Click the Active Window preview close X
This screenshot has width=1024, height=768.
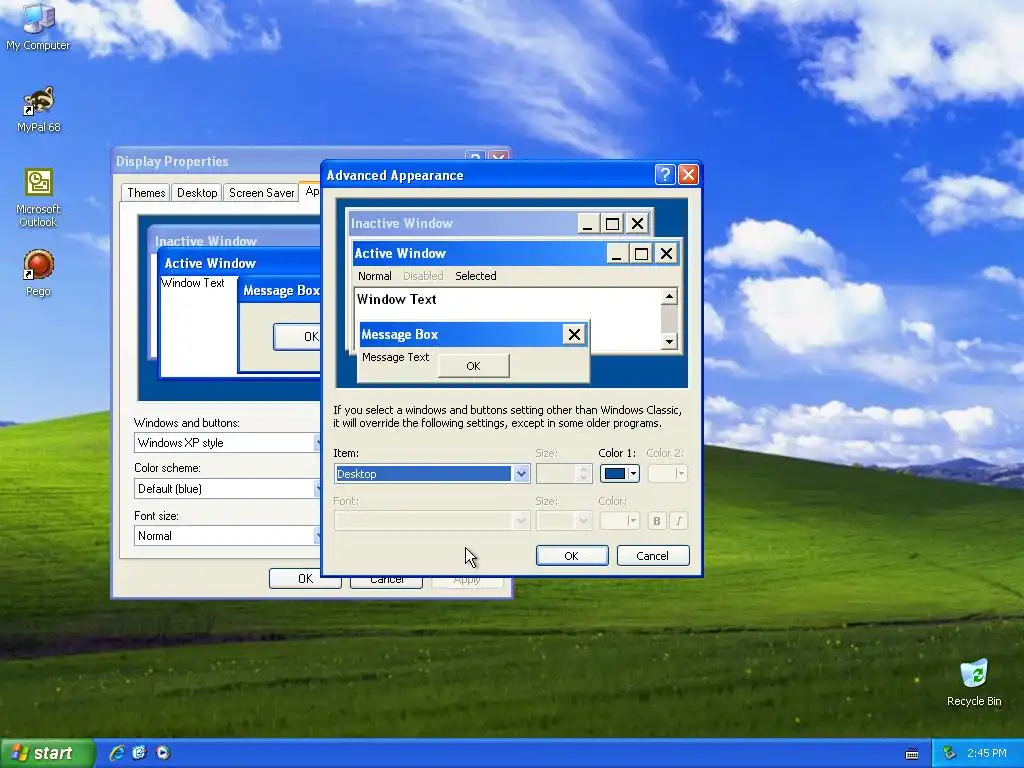[x=666, y=253]
